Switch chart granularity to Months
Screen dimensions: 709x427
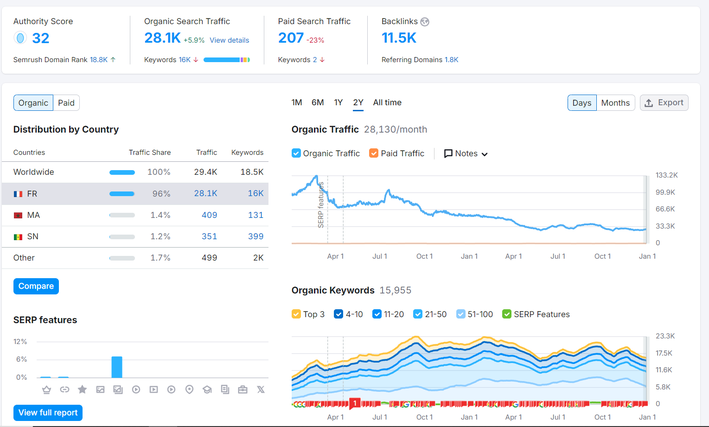[615, 103]
